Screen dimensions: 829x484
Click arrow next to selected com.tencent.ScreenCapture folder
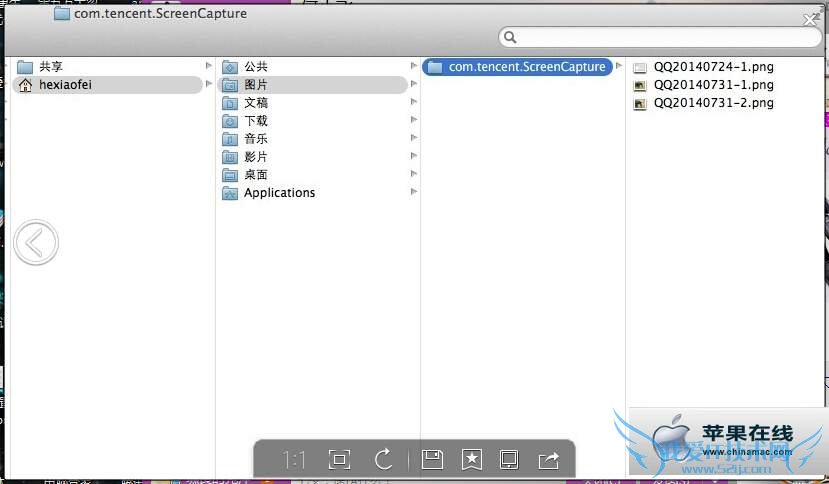tap(619, 66)
